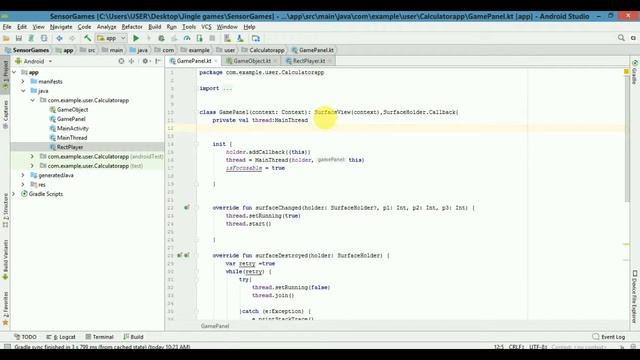Image resolution: width=640 pixels, height=360 pixels.
Task: Toggle tool window bars icon in status bar
Action: (x=7, y=347)
